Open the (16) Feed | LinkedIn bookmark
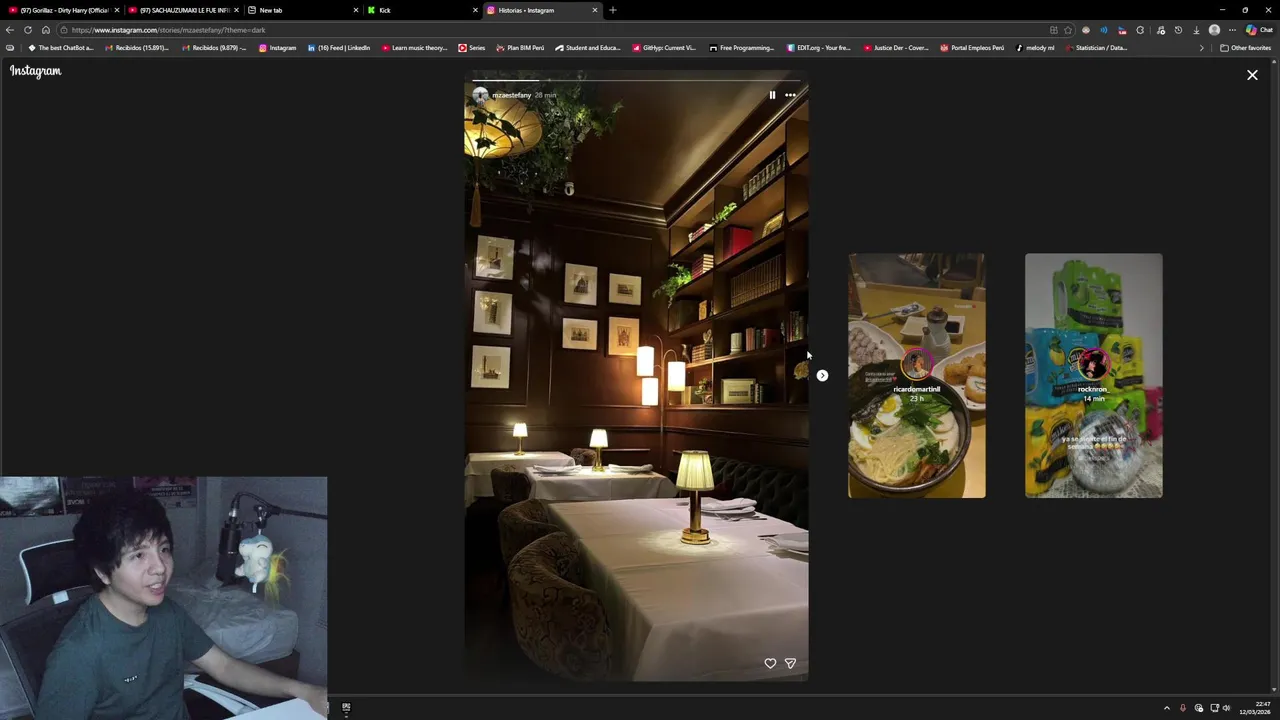Viewport: 1280px width, 720px height. (x=339, y=48)
